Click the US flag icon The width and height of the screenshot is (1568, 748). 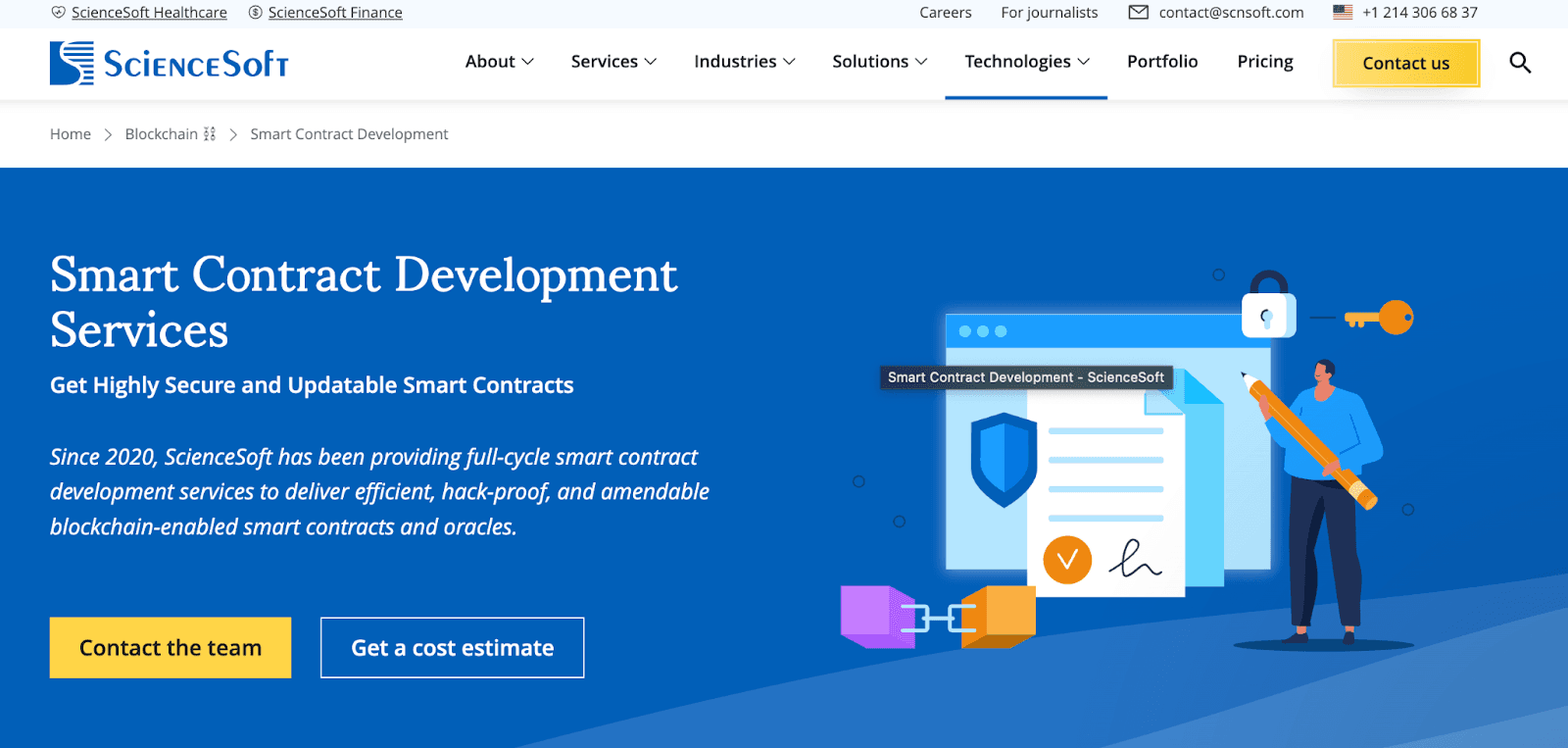point(1343,13)
